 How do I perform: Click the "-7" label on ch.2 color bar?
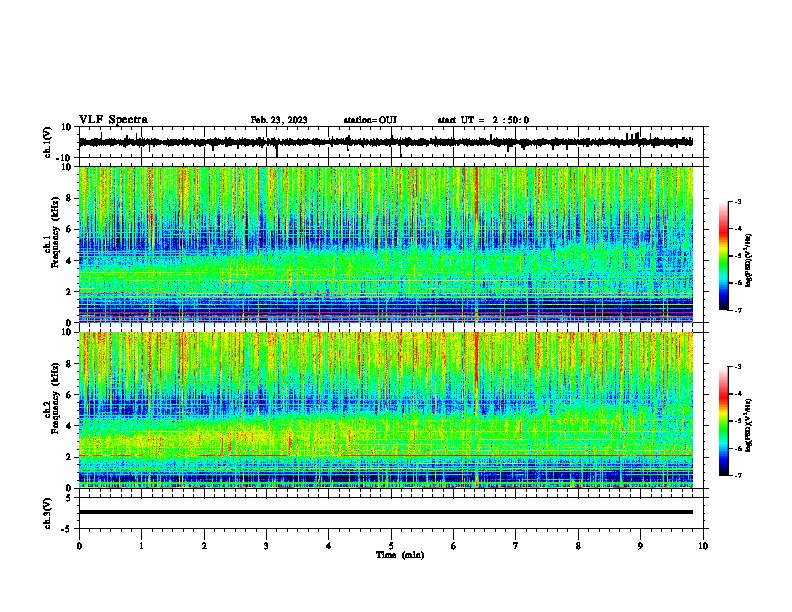pos(737,475)
